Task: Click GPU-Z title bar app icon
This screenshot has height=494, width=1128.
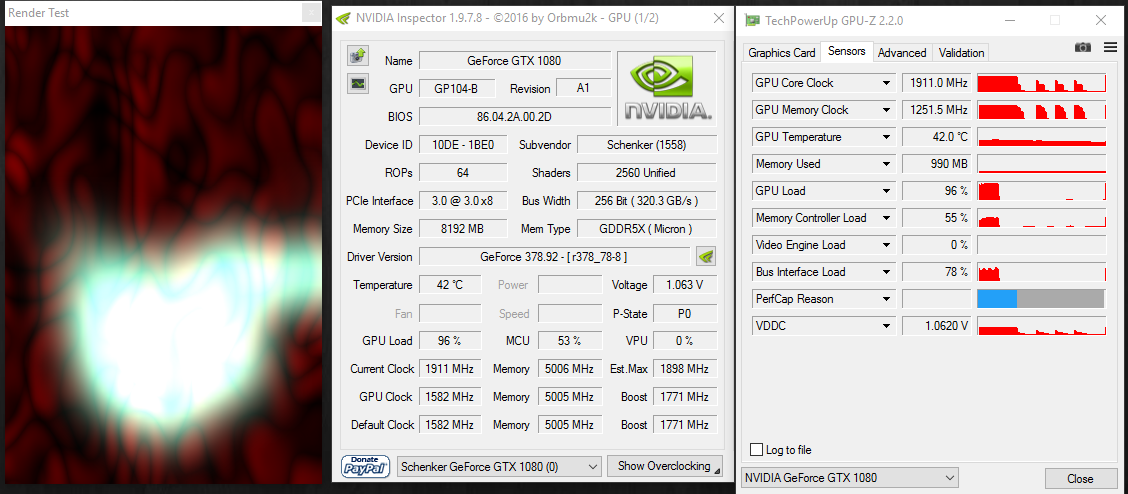Action: pos(752,20)
